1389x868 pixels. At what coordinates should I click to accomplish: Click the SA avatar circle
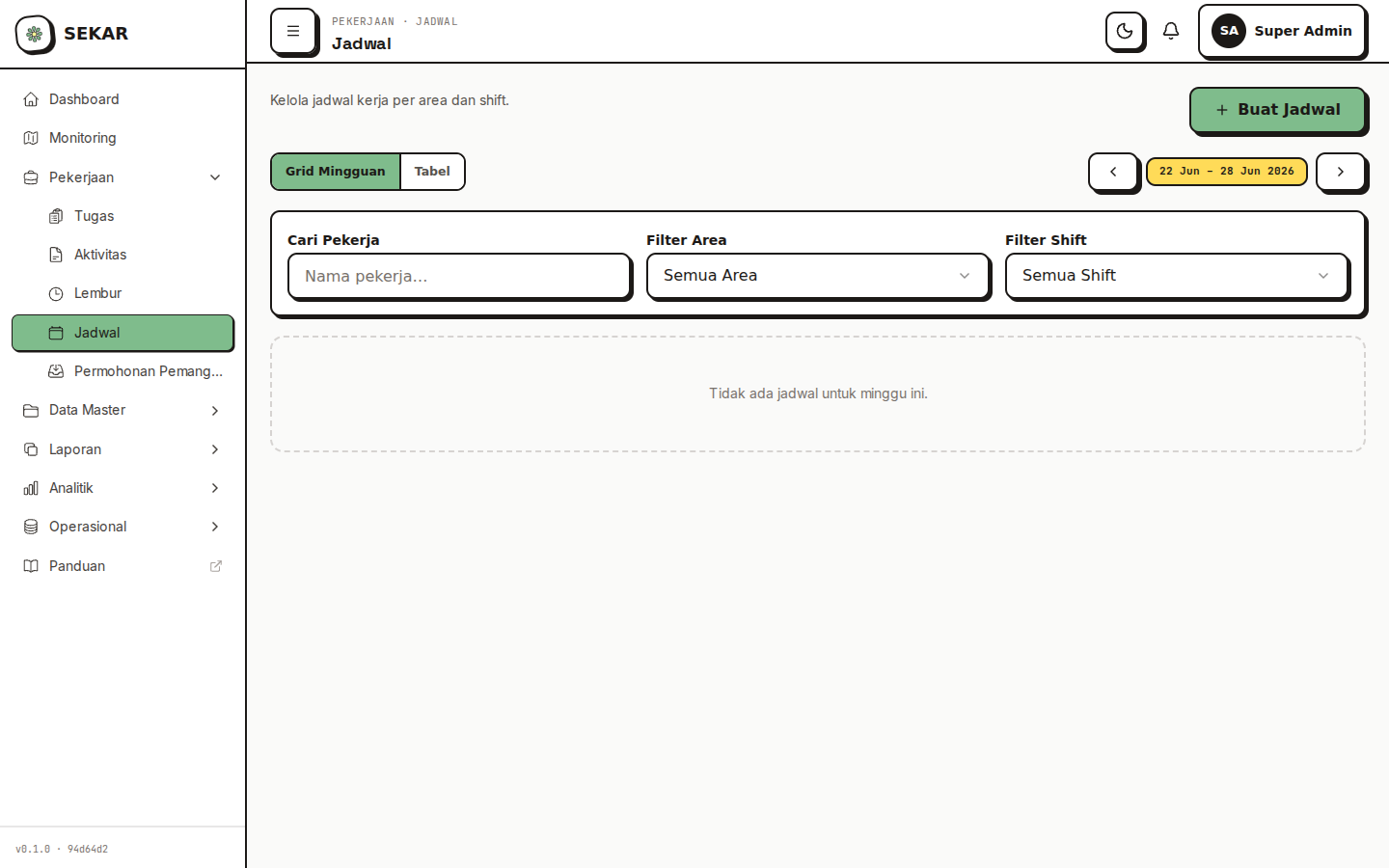coord(1229,31)
